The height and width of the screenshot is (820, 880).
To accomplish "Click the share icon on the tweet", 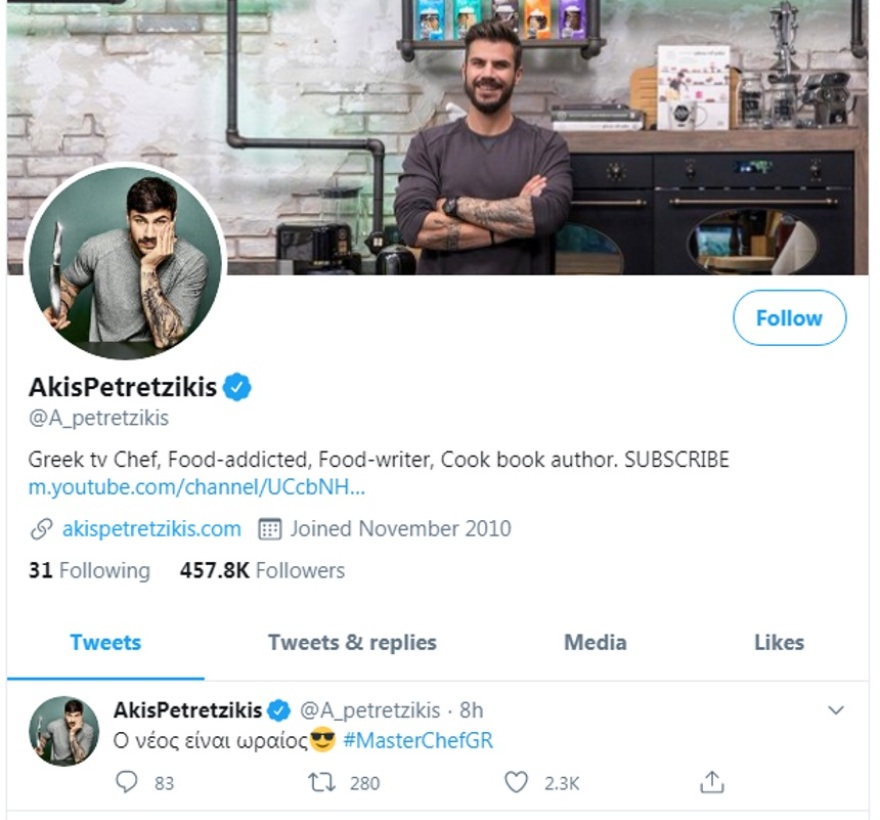I will point(711,782).
